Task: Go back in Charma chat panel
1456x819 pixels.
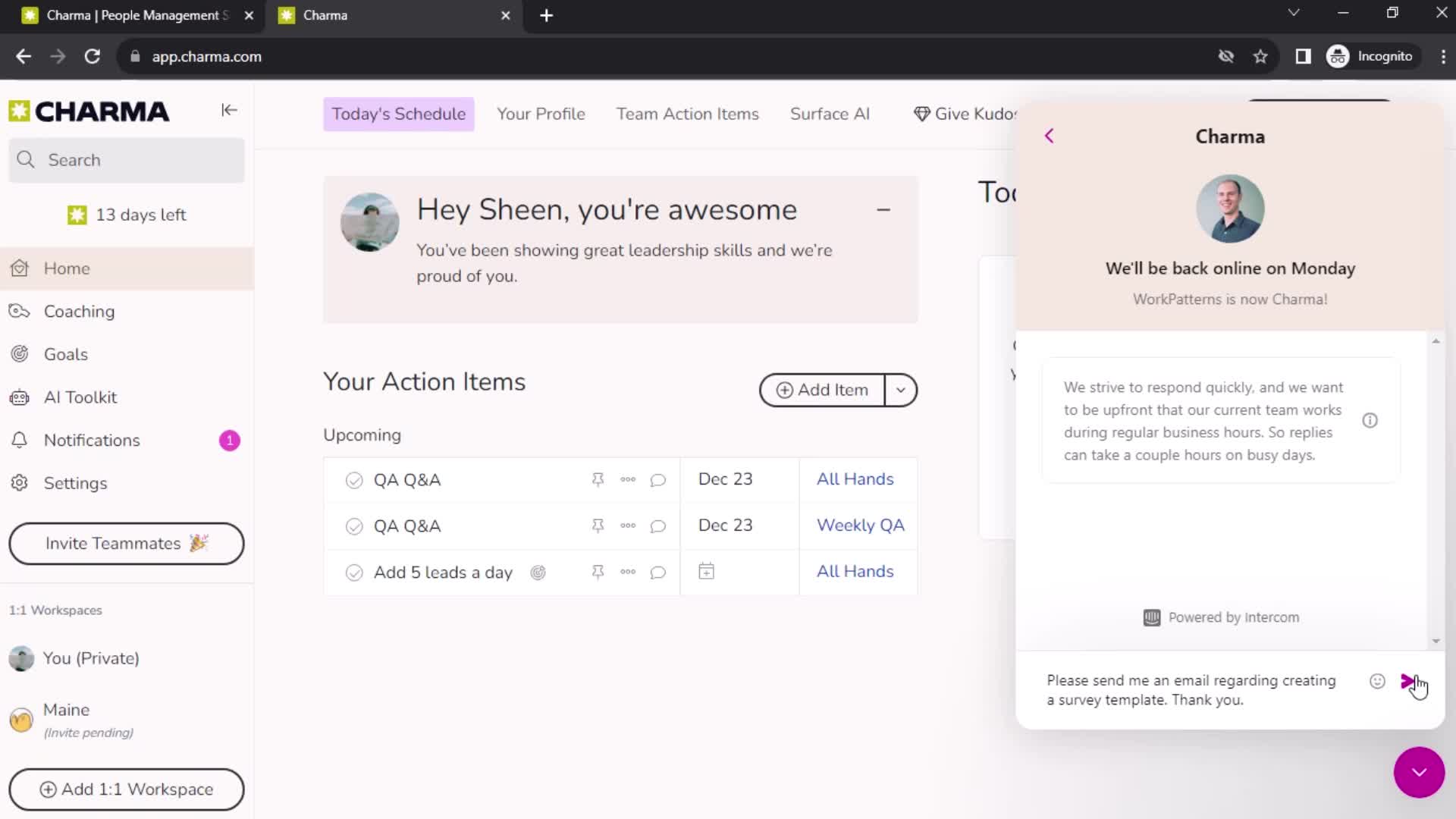Action: (x=1050, y=136)
